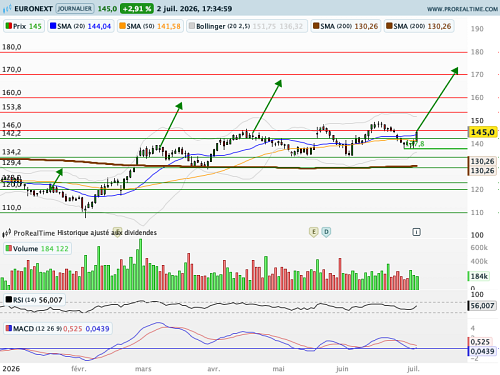The height and width of the screenshot is (375, 500).
Task: Open the WWW.PROREALTIME.COM link
Action: coord(462,9)
